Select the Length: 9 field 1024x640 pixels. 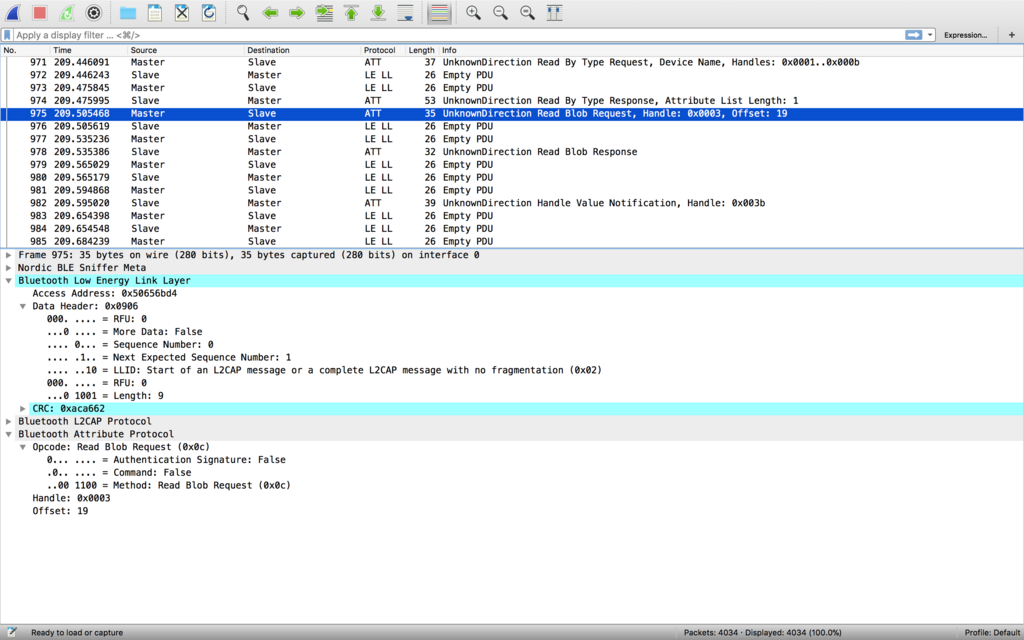point(105,396)
